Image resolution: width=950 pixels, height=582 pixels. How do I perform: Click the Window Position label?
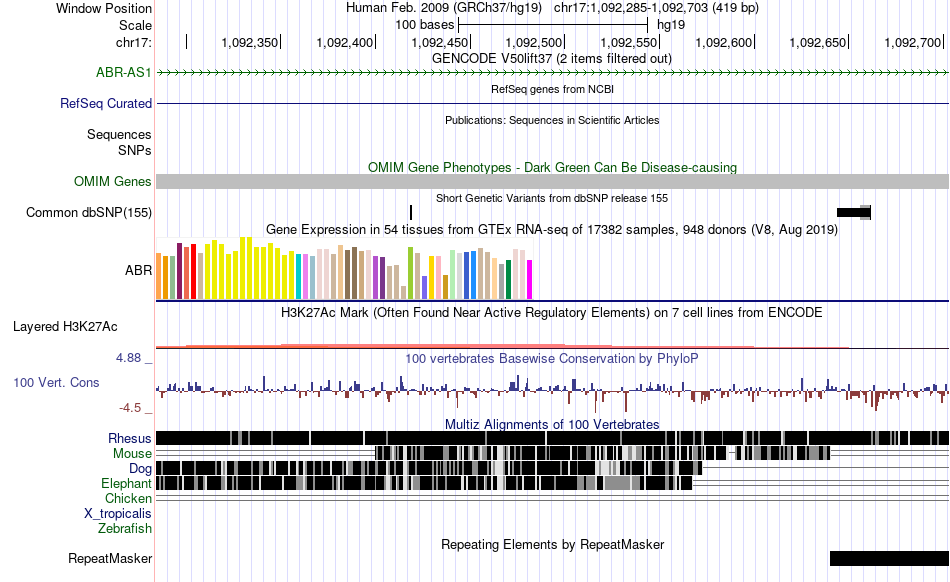104,8
